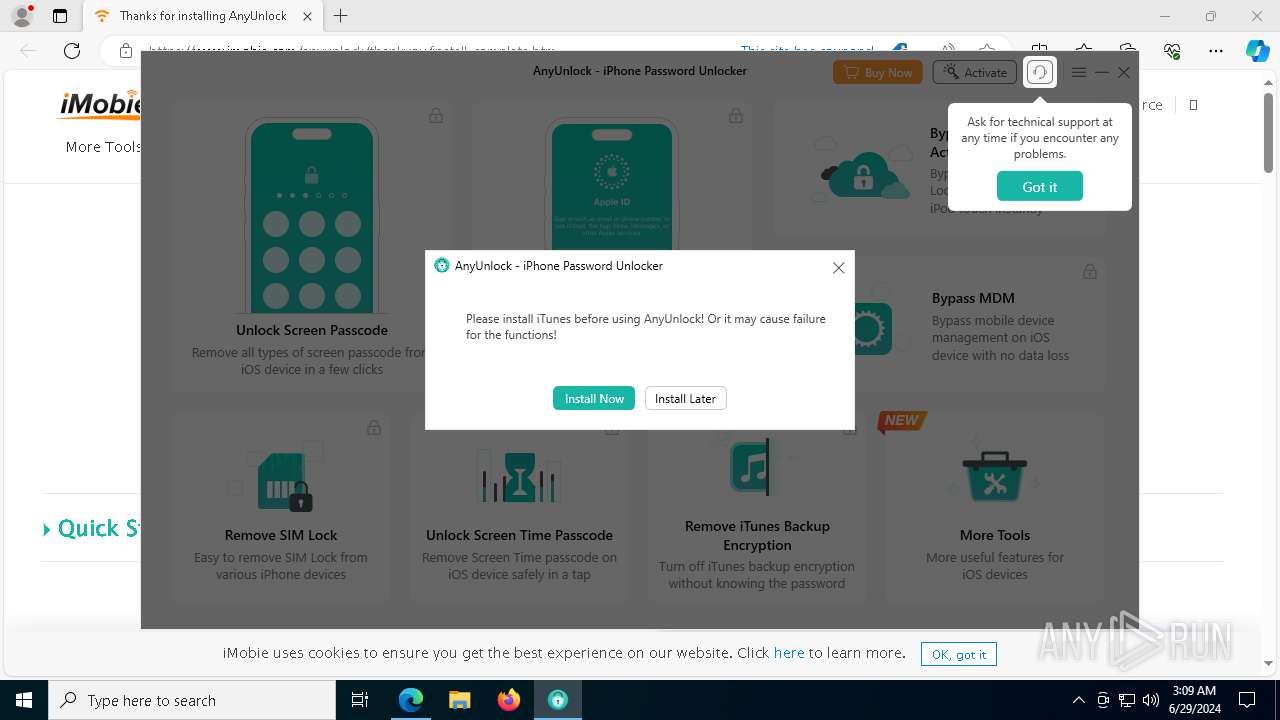
Task: Open Edge Favorites star icon
Action: (1084, 50)
